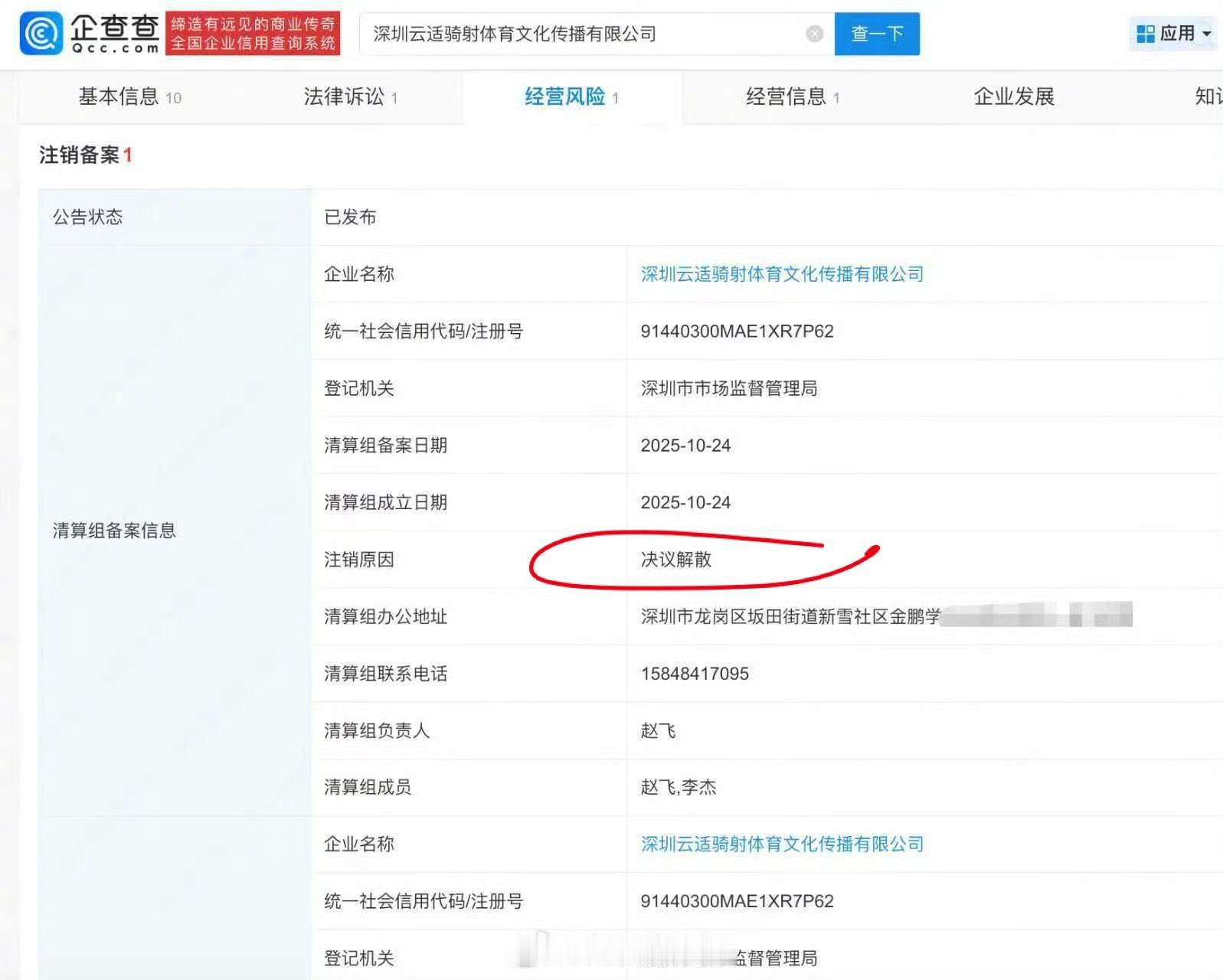Click the 注销备案 section heading
This screenshot has width=1223, height=980.
pos(86,155)
